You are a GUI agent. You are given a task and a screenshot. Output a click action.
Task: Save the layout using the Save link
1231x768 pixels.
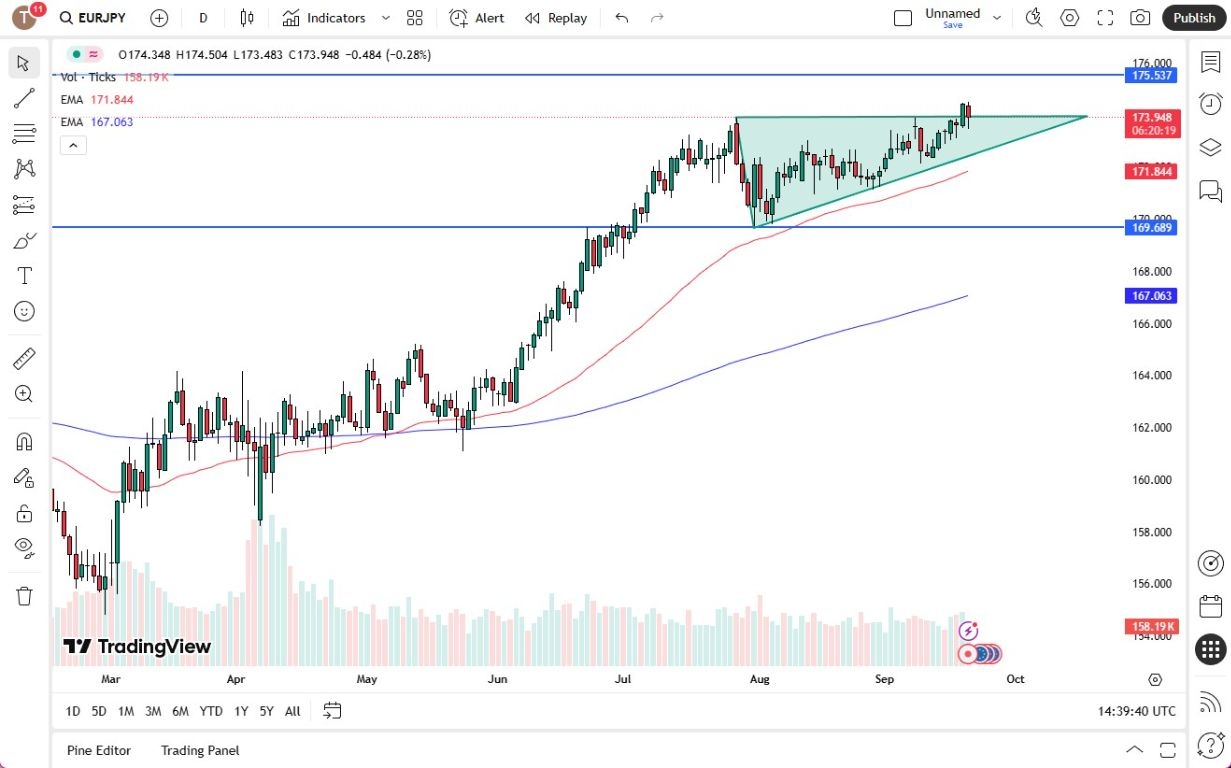[953, 25]
